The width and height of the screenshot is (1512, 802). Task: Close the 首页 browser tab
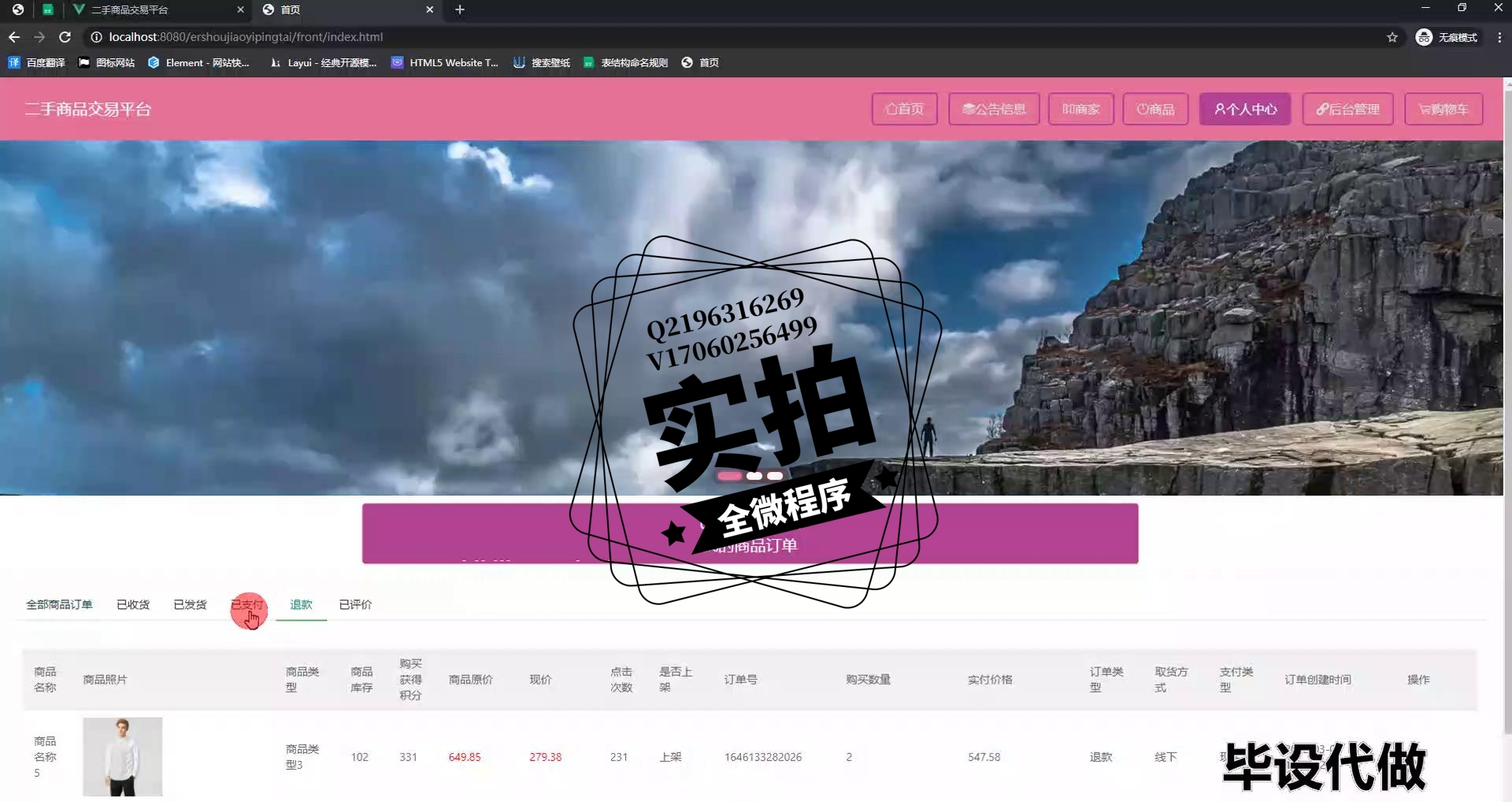point(429,9)
